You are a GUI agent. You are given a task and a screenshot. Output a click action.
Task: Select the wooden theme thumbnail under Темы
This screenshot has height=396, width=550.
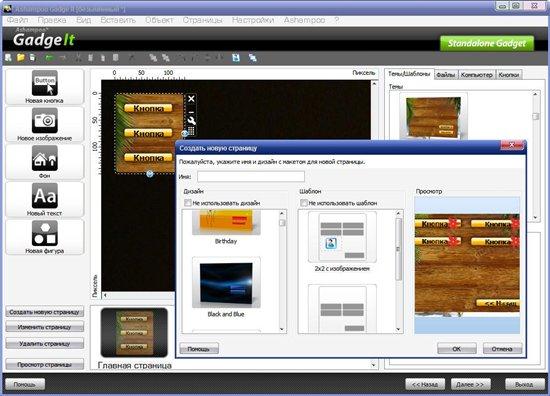coord(433,117)
